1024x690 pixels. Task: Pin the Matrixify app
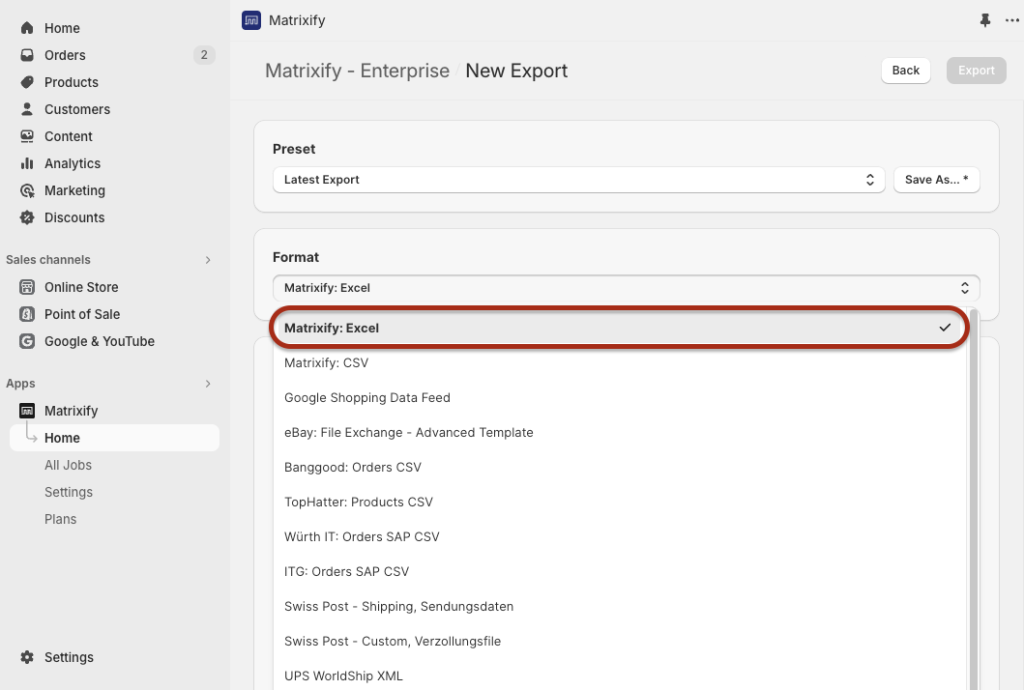tap(985, 20)
